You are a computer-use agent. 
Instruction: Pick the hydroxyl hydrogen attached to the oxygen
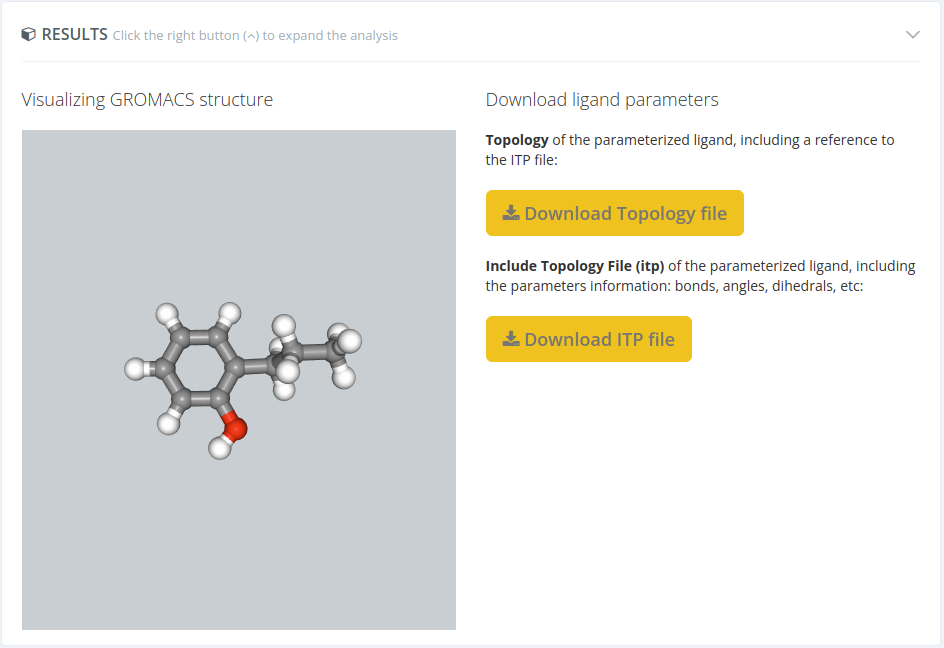coord(220,448)
